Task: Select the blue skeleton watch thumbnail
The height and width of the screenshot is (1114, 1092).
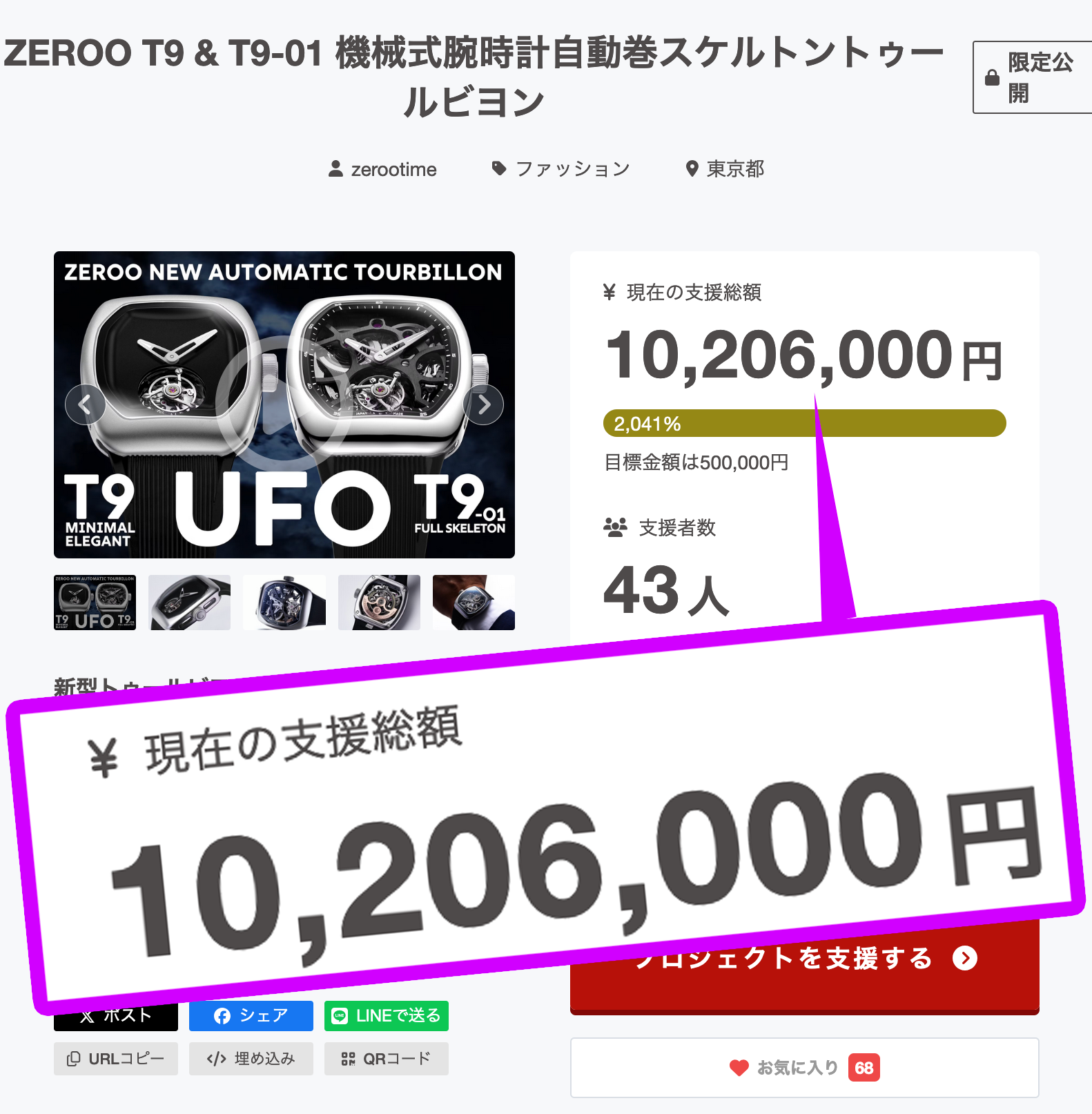Action: [284, 603]
